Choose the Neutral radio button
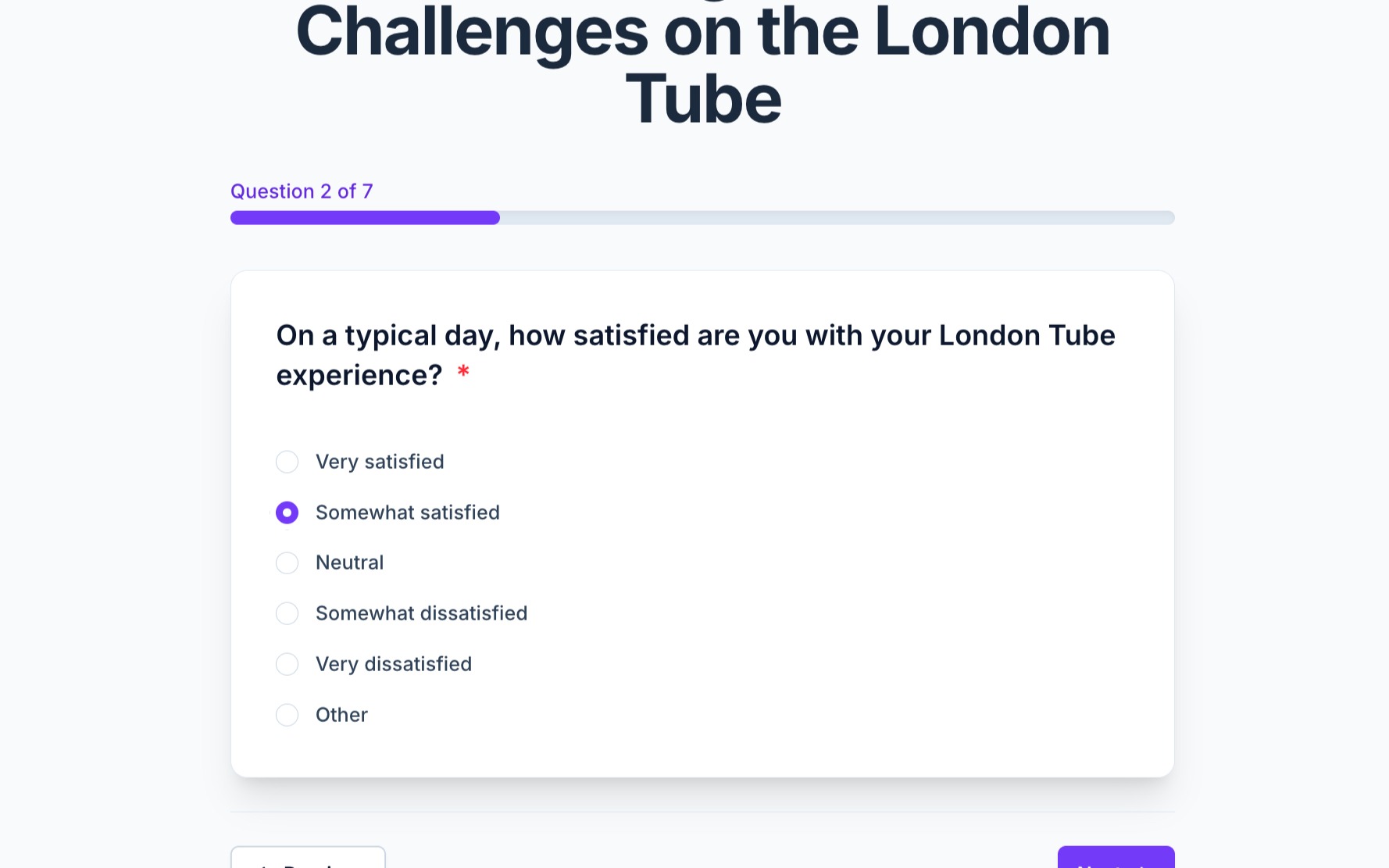Viewport: 1389px width, 868px height. click(x=287, y=563)
